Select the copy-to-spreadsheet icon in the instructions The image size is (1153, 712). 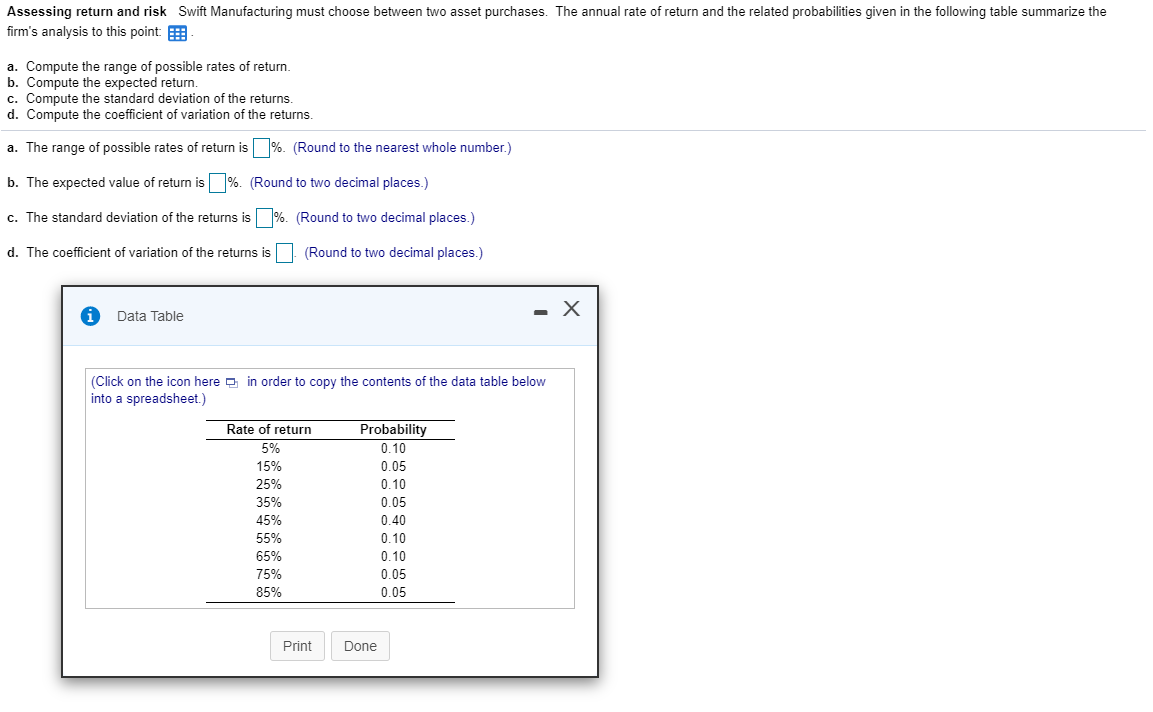point(231,381)
